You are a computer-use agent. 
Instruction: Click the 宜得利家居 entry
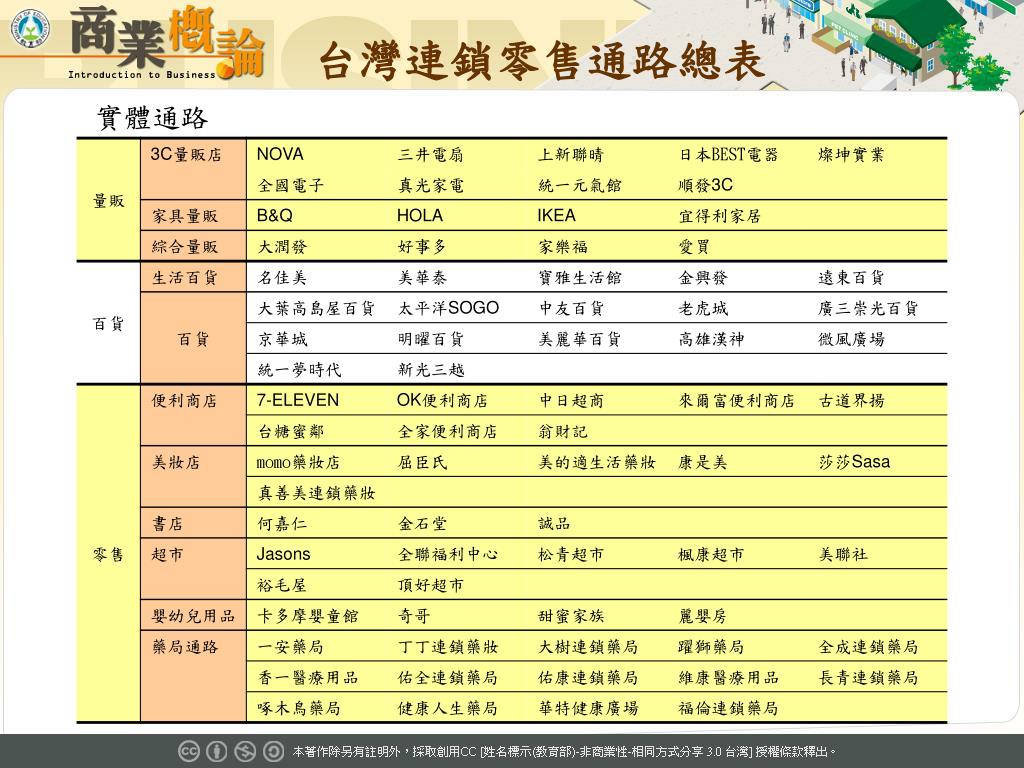point(720,216)
